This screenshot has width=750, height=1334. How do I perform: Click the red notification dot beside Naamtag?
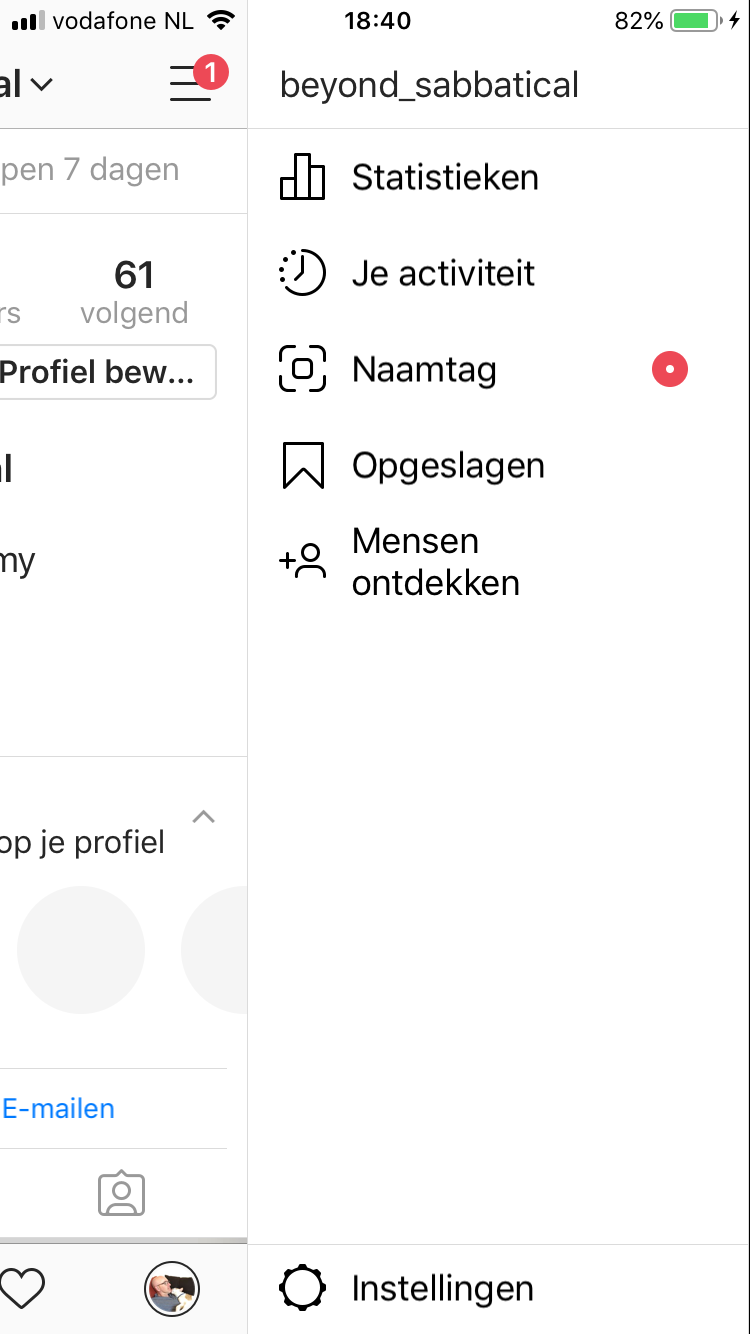(x=670, y=370)
